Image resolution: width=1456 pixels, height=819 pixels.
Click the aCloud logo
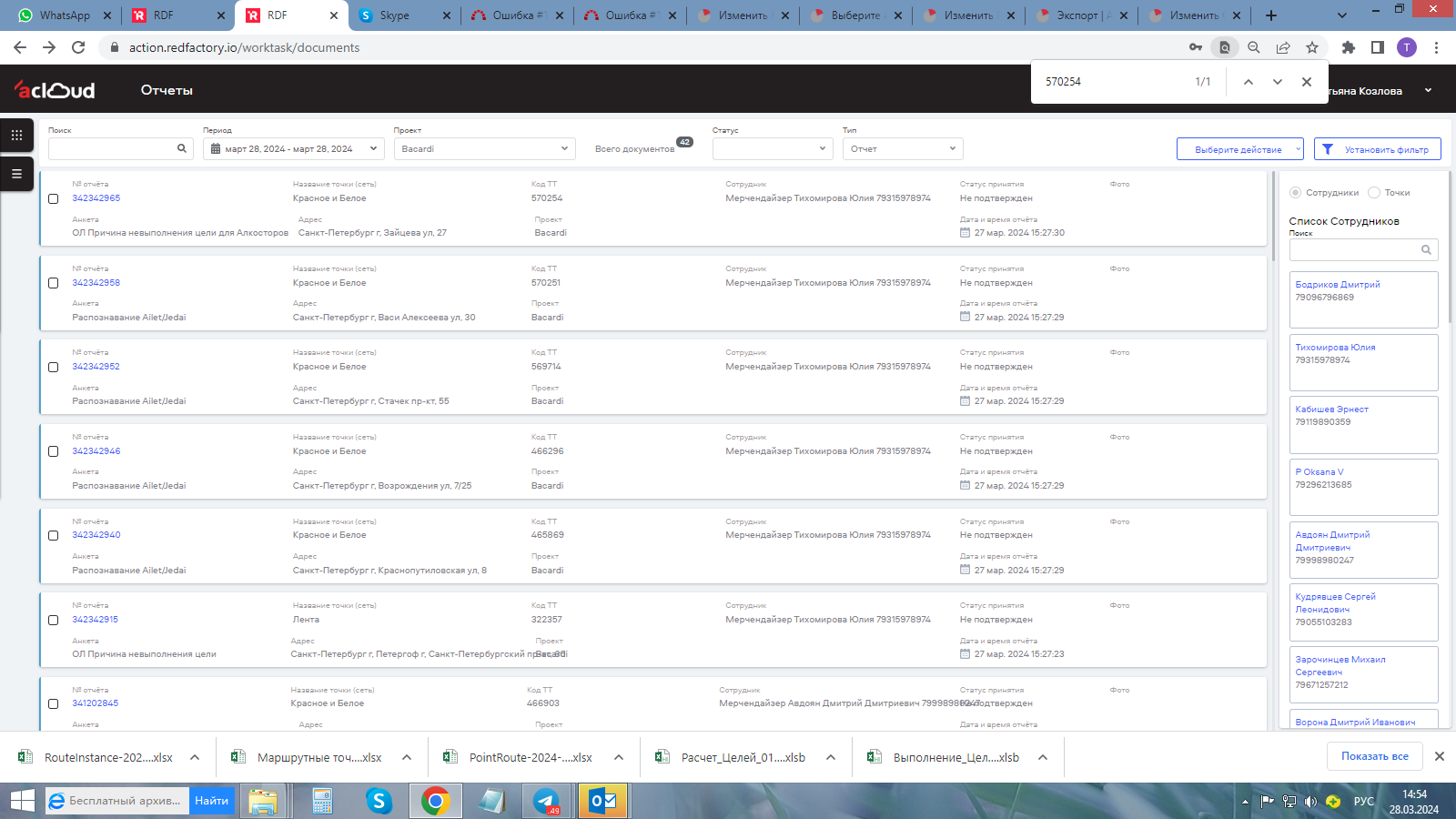(55, 89)
